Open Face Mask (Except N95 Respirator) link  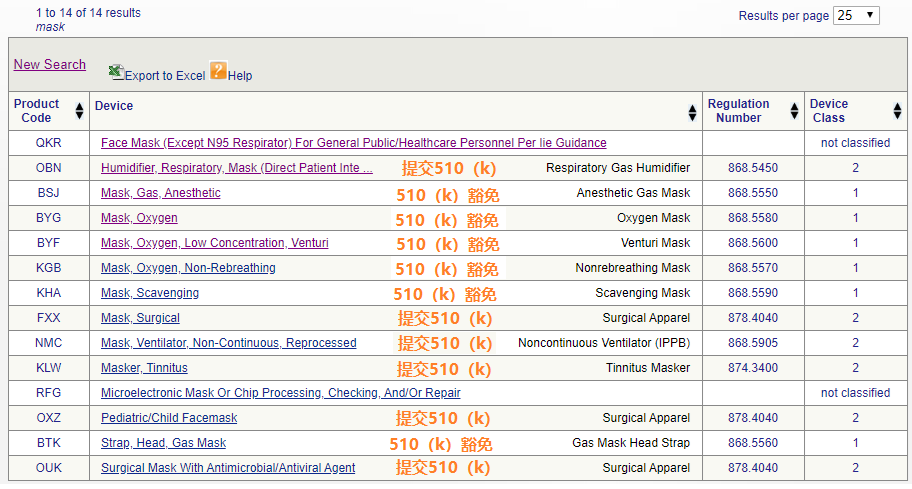click(353, 143)
